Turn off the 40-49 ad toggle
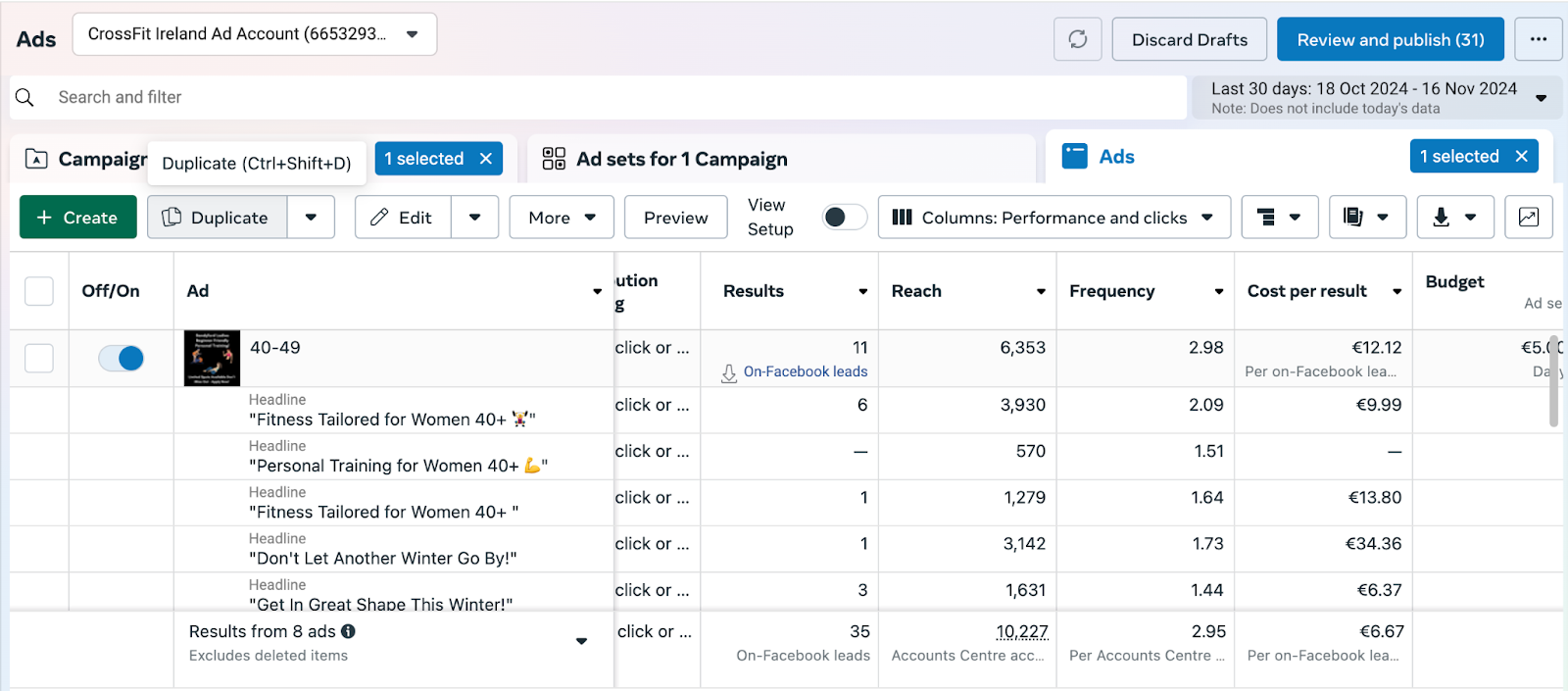1568x691 pixels. point(122,359)
